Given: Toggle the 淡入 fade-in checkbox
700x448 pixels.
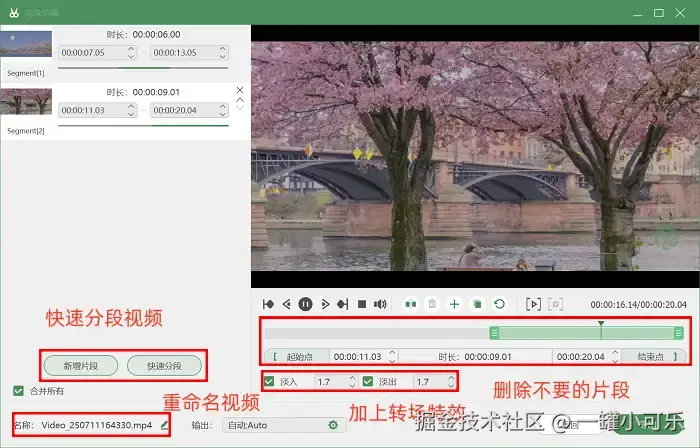Looking at the screenshot, I should click(x=269, y=382).
